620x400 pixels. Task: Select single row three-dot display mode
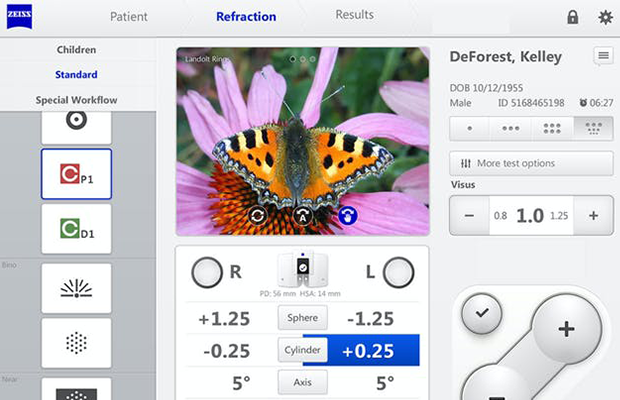tap(511, 128)
